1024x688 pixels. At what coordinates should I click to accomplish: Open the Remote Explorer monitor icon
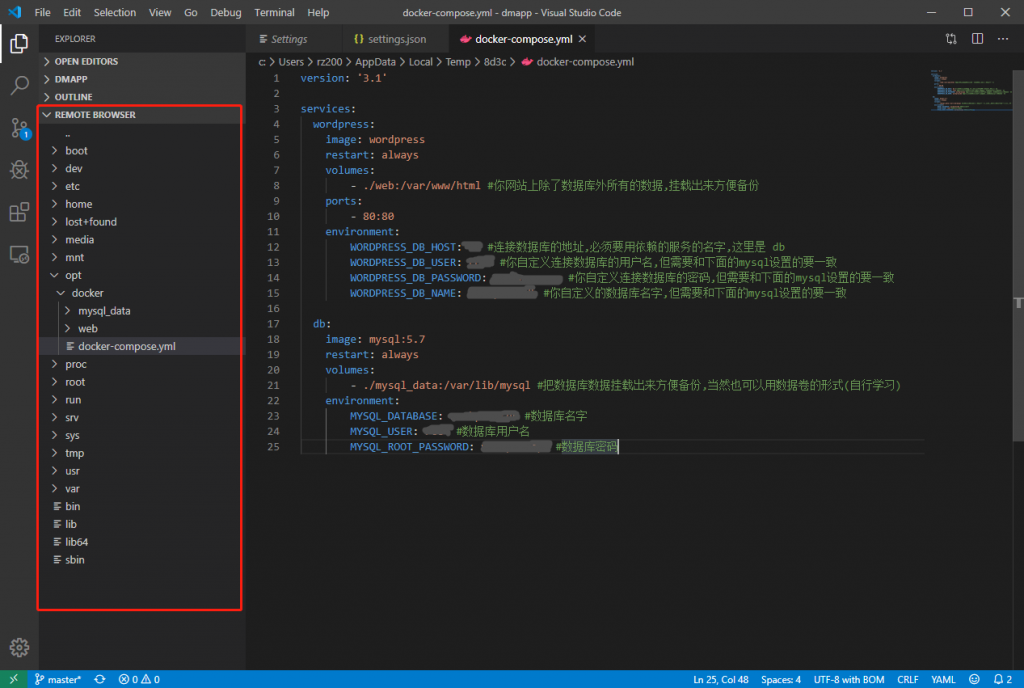click(19, 255)
